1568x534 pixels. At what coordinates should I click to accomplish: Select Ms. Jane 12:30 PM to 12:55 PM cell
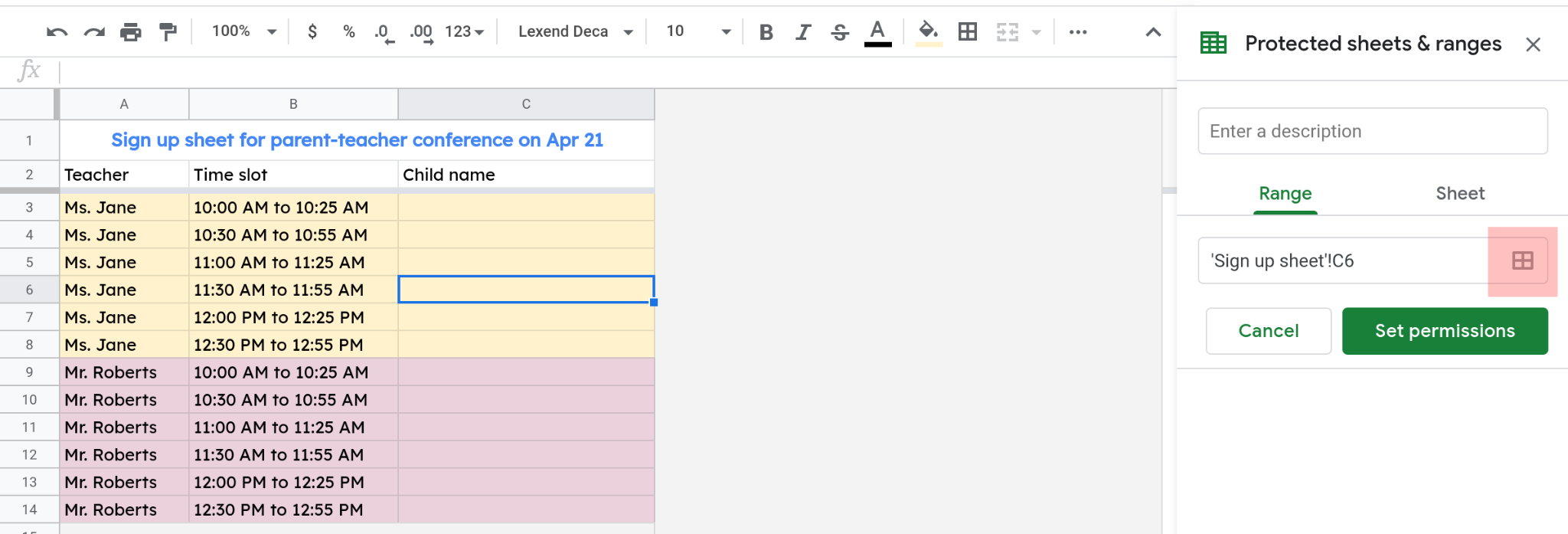pyautogui.click(x=293, y=345)
